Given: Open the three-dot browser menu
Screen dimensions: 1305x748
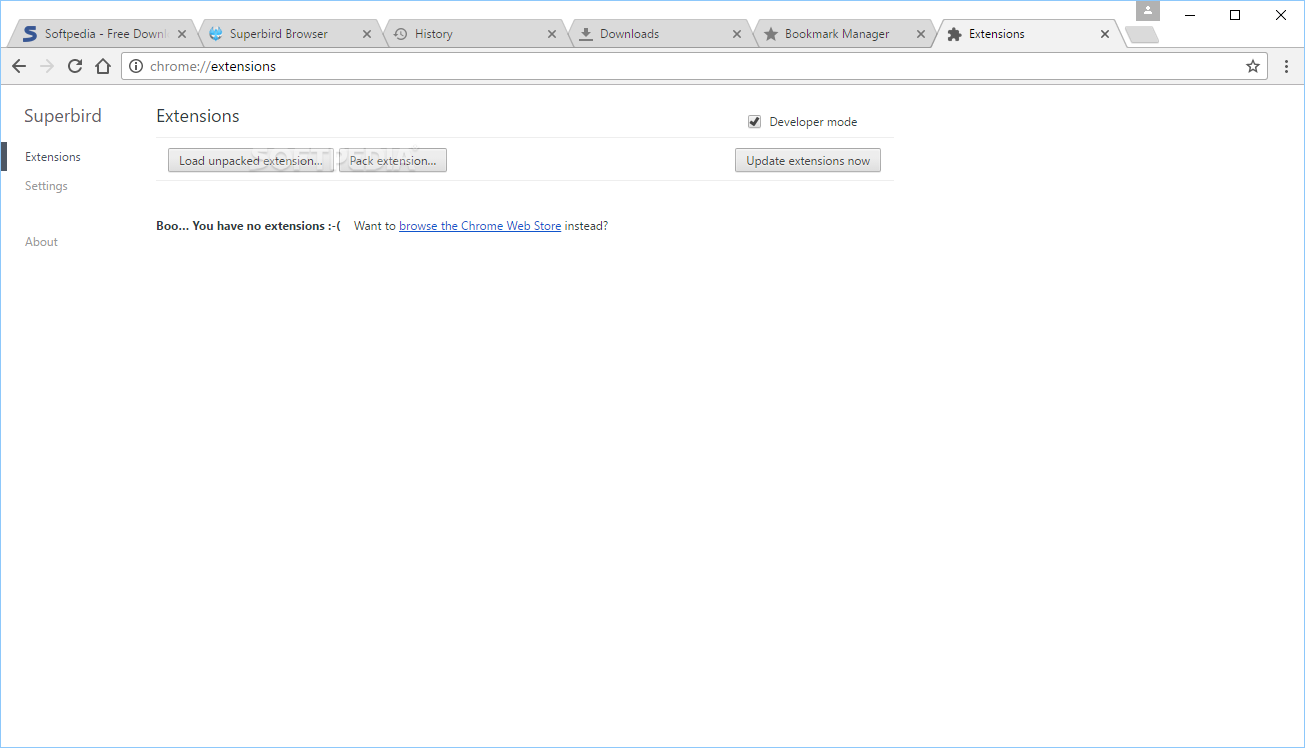Looking at the screenshot, I should (x=1287, y=66).
